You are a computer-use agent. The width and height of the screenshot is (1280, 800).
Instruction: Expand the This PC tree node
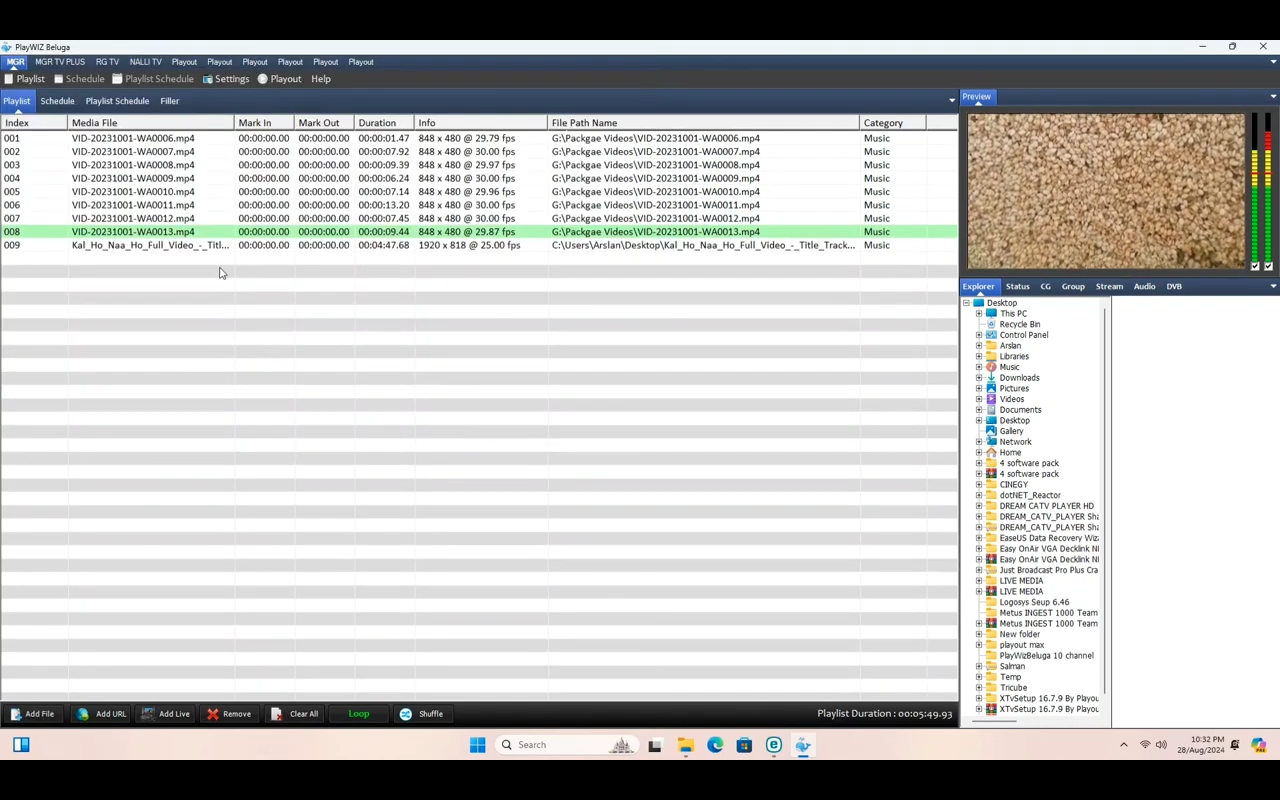pos(979,314)
